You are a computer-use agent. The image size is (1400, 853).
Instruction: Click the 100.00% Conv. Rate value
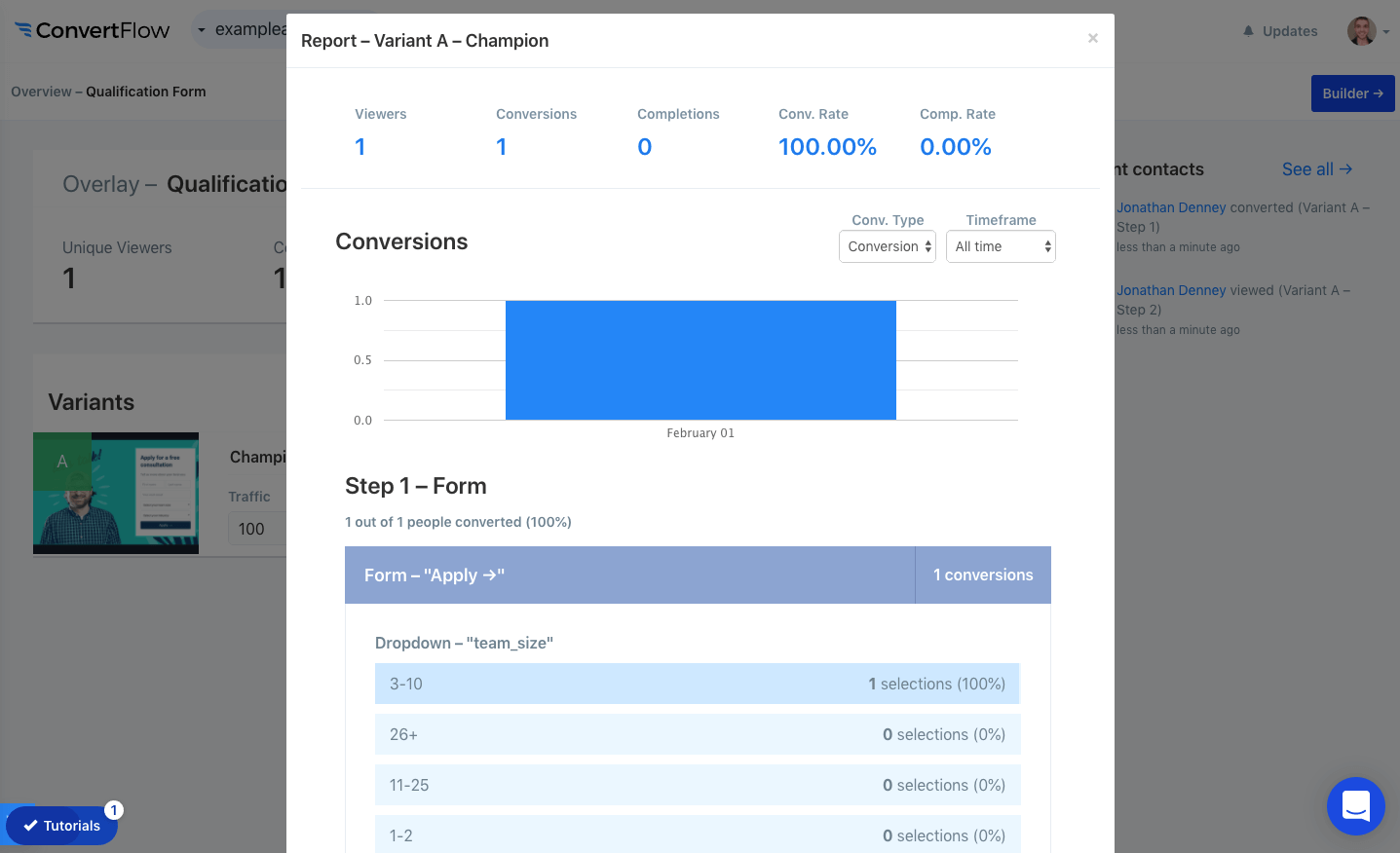pyautogui.click(x=827, y=147)
